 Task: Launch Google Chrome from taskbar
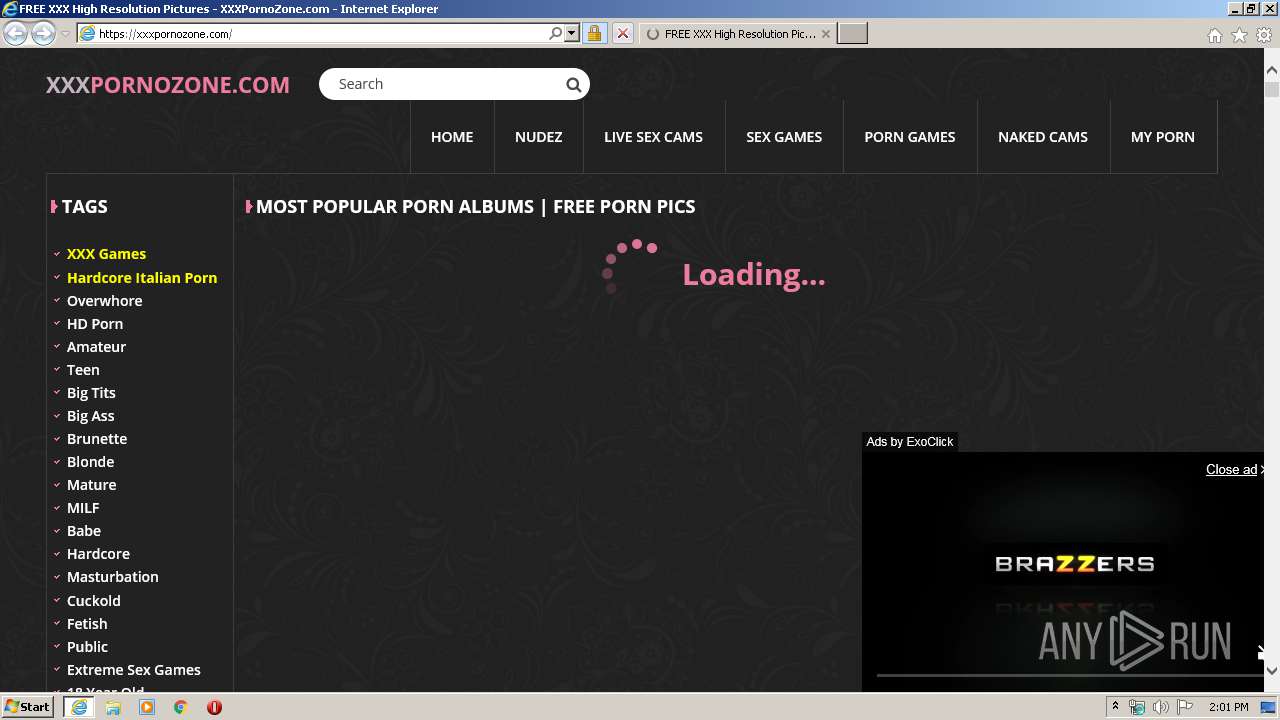(x=181, y=707)
